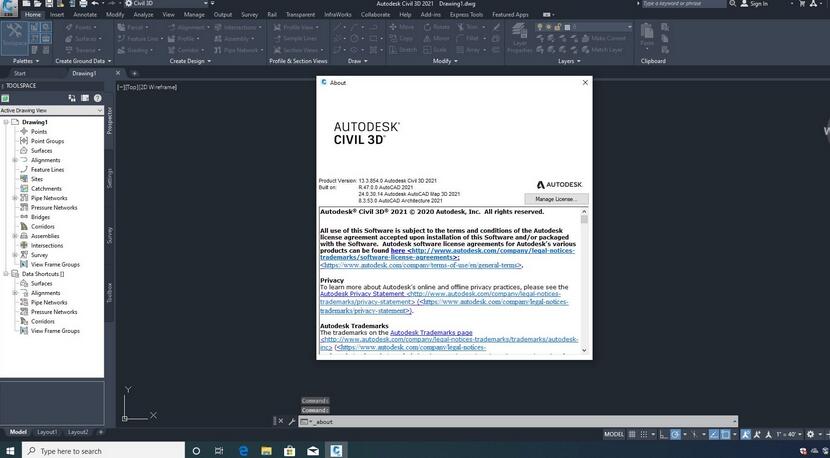Select Catchments in the Prospector tree

coord(46,188)
